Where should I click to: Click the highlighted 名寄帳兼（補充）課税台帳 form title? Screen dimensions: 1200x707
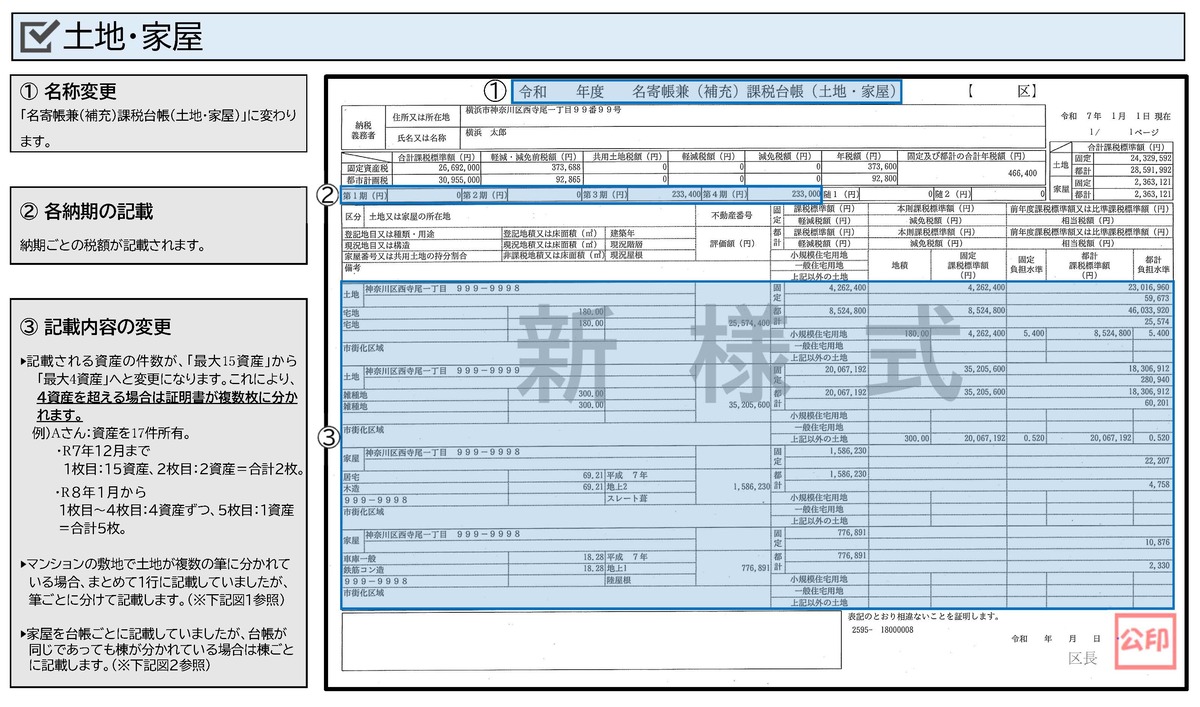point(706,91)
